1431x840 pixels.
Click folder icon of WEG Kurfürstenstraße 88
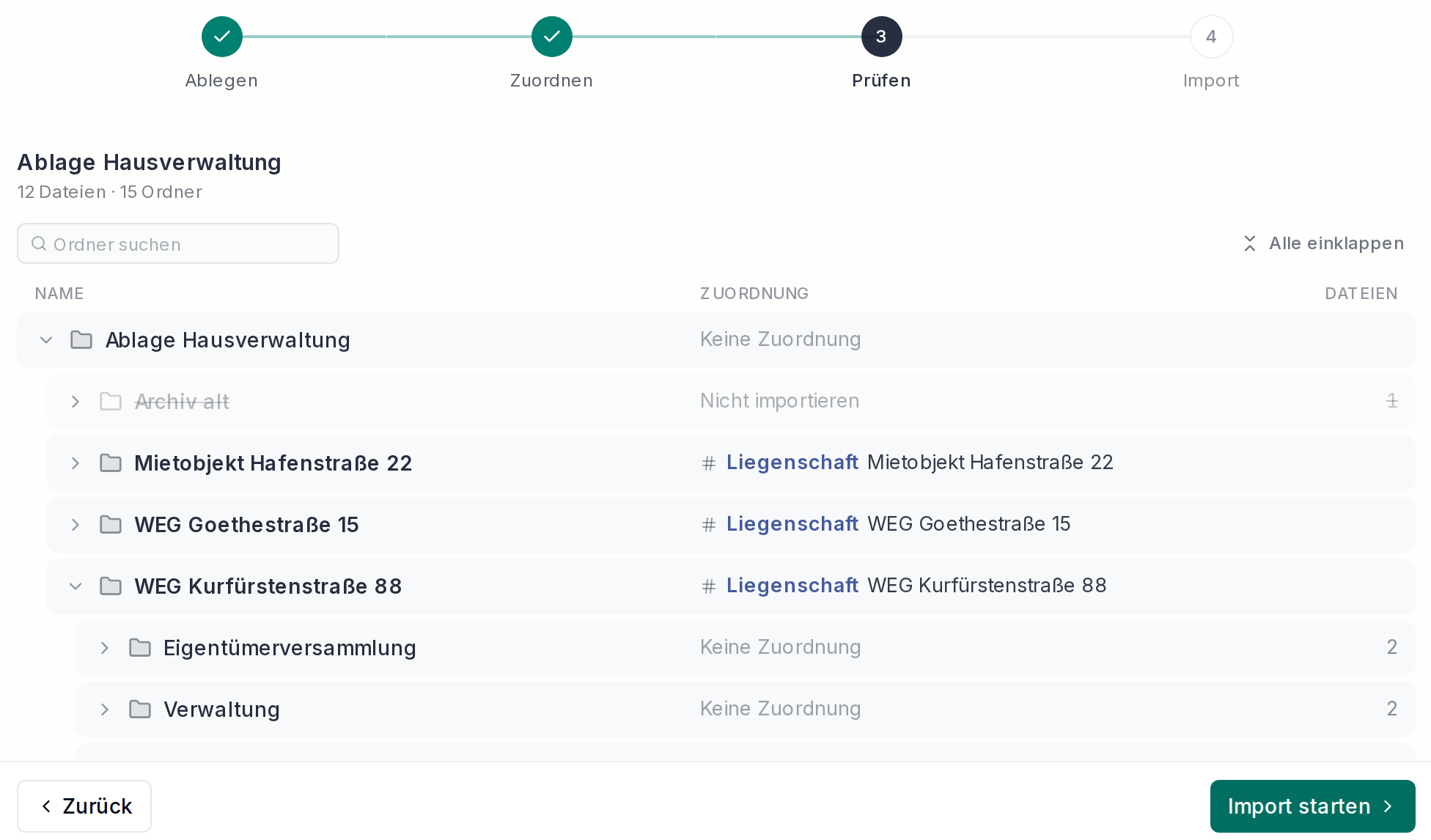point(111,586)
